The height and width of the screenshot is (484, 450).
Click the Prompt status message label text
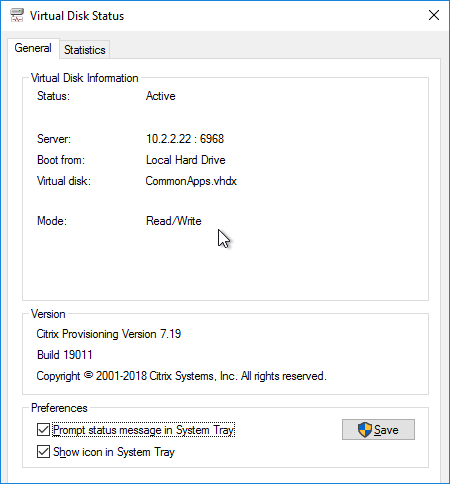click(144, 430)
